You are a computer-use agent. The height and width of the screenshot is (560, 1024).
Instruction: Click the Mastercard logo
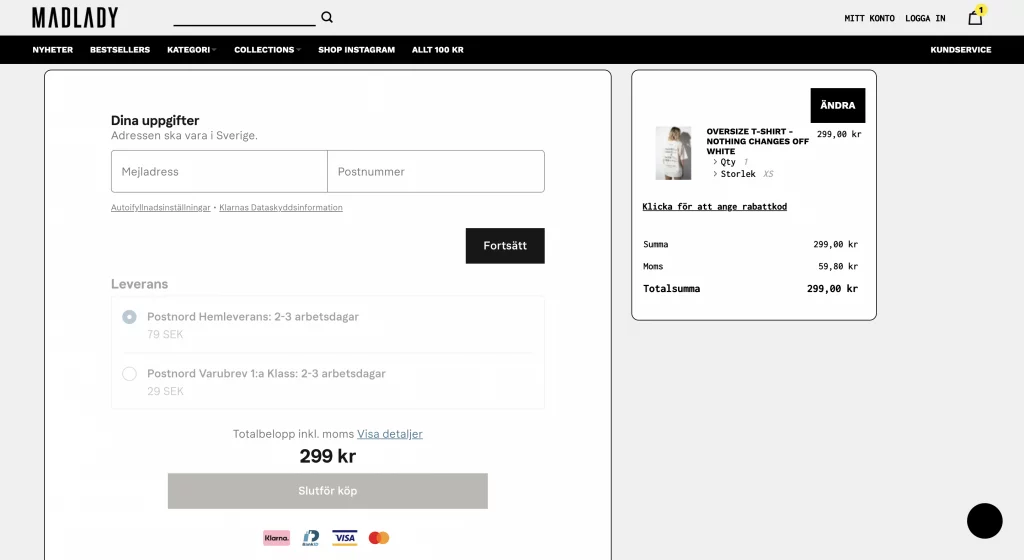click(378, 538)
